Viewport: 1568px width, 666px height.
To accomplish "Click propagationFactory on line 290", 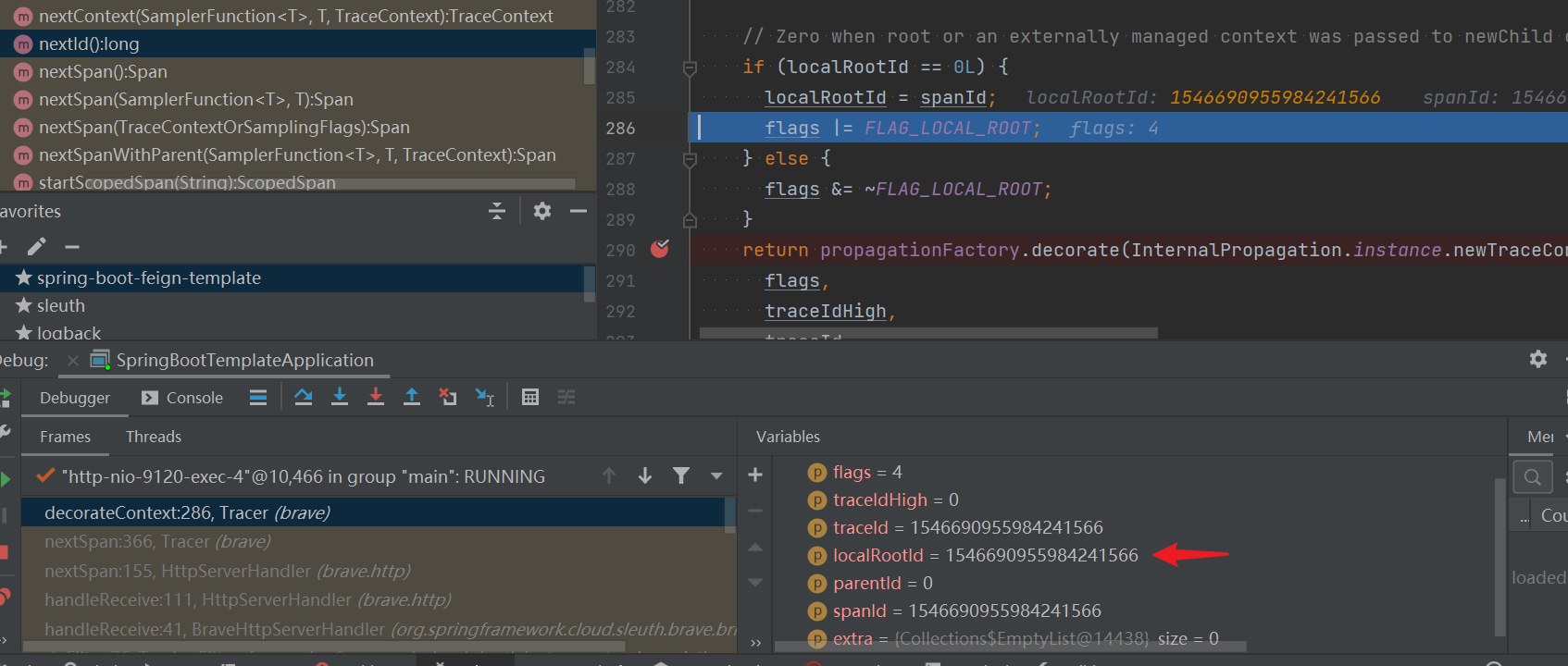I will (919, 250).
